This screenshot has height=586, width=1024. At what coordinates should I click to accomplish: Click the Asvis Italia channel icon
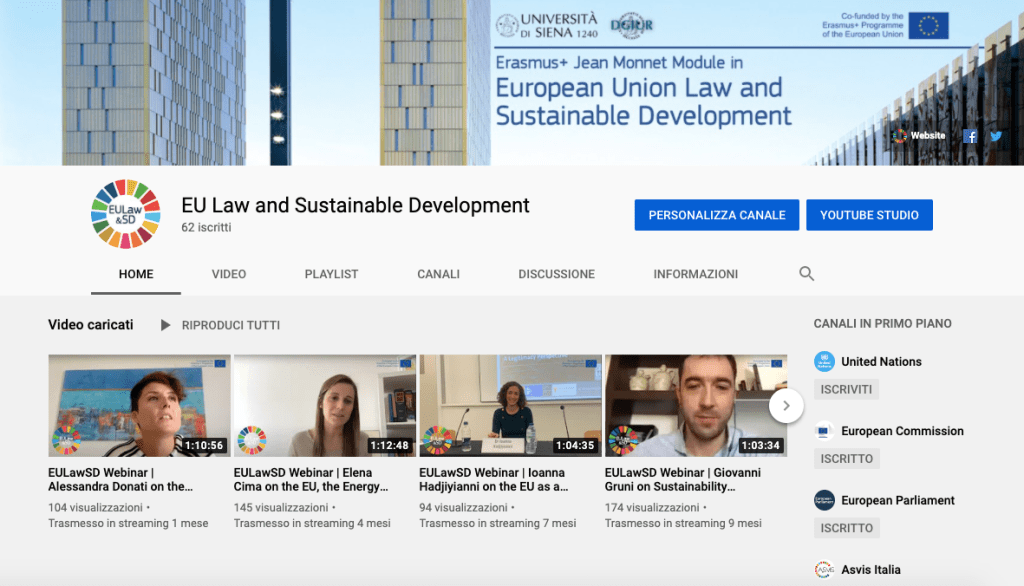point(824,569)
